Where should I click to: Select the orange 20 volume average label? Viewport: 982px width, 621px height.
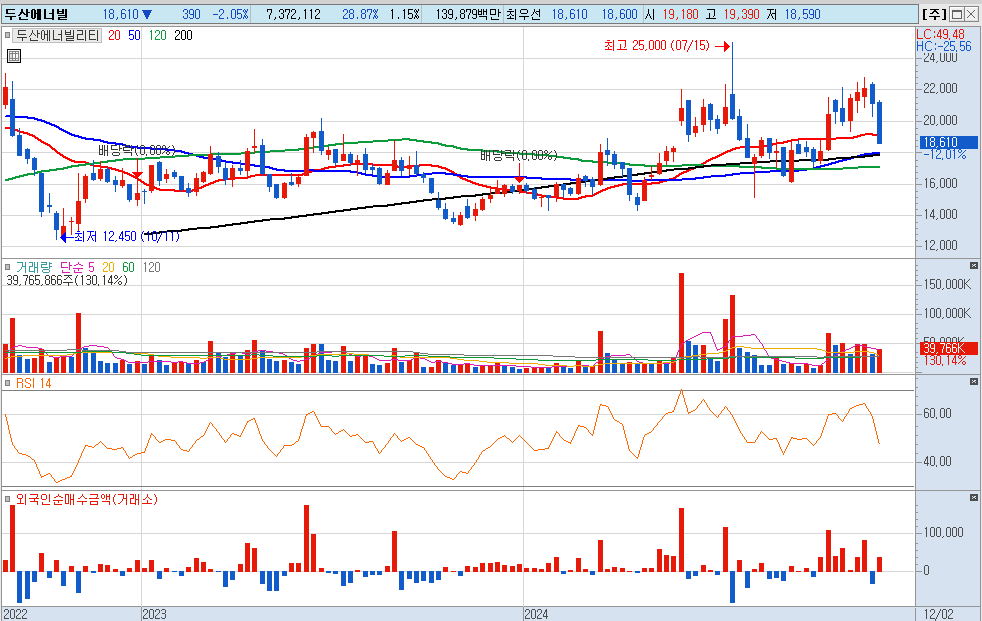[108, 267]
